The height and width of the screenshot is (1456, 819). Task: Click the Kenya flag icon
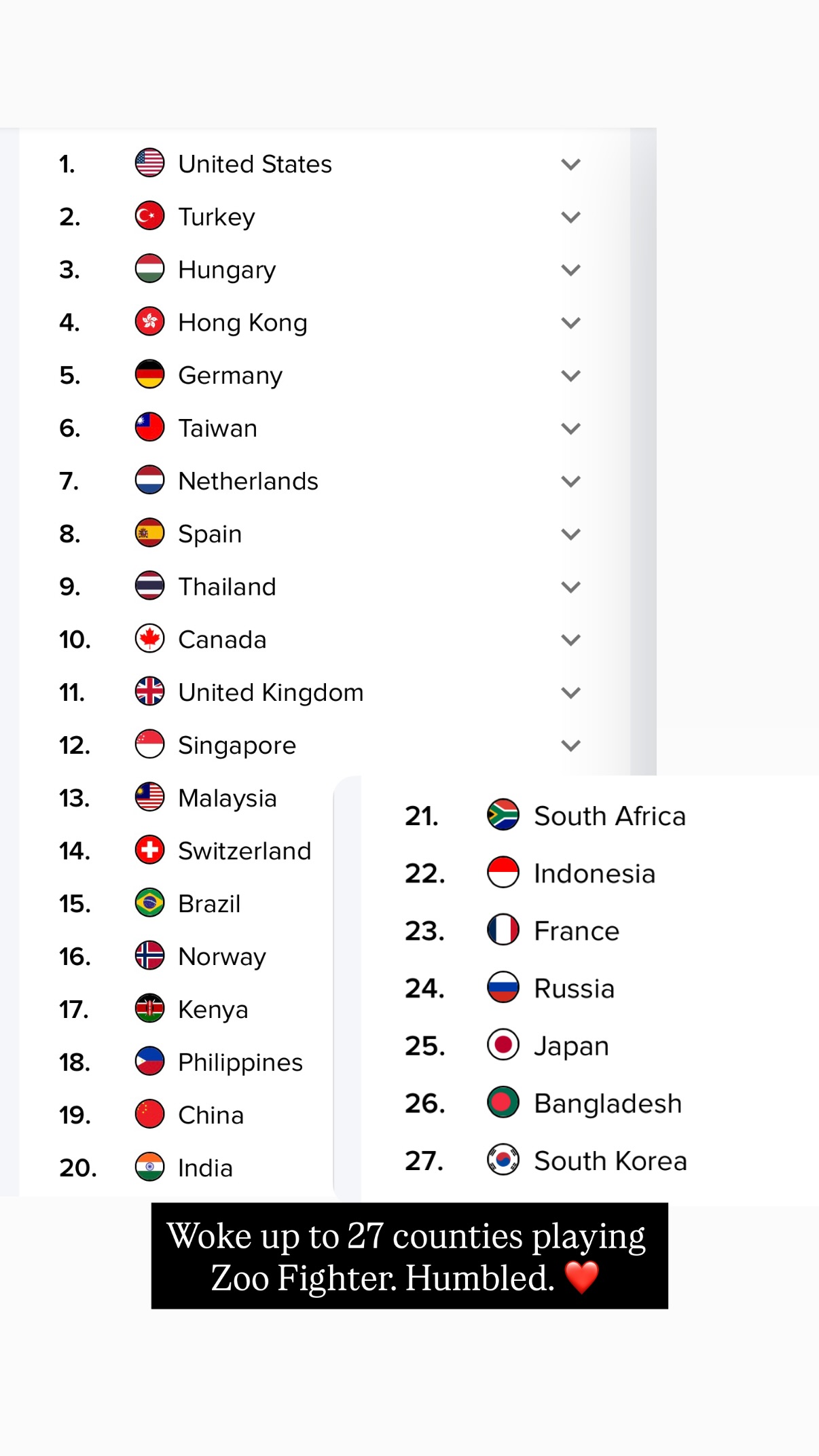point(149,1008)
